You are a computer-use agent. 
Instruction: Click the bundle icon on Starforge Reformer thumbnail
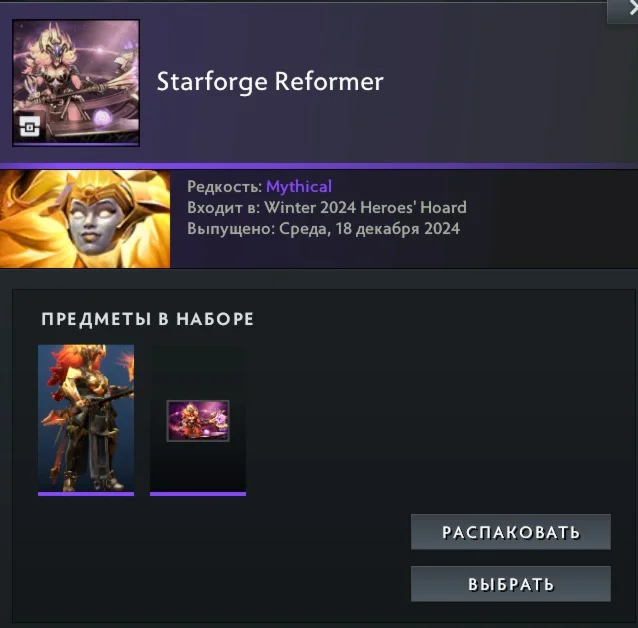click(x=30, y=127)
